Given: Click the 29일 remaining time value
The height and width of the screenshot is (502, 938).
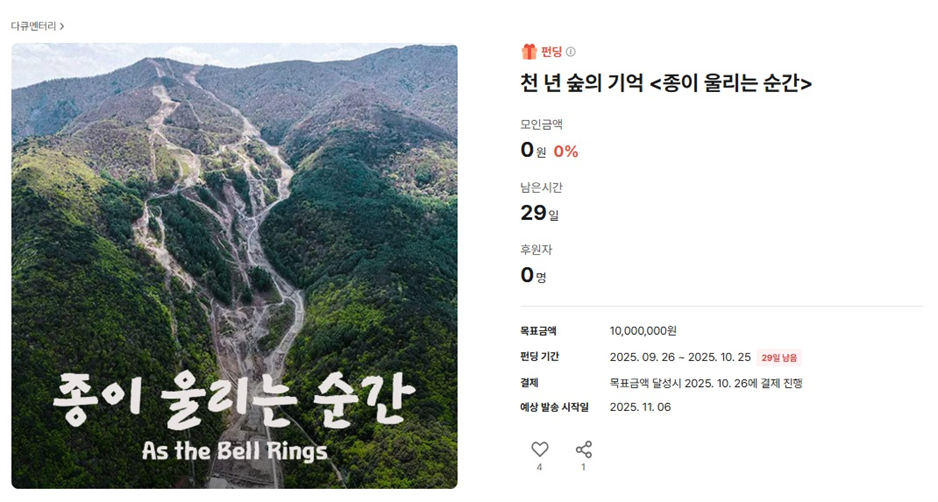Looking at the screenshot, I should click(539, 213).
